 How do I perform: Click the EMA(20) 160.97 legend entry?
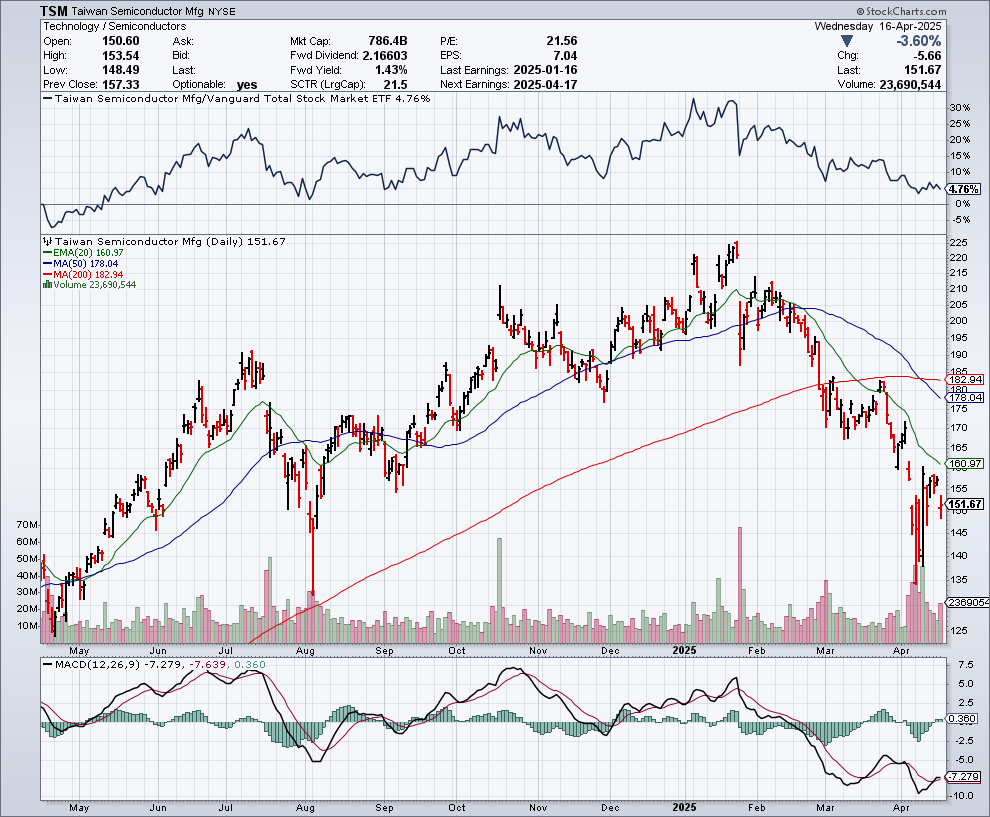pyautogui.click(x=83, y=253)
